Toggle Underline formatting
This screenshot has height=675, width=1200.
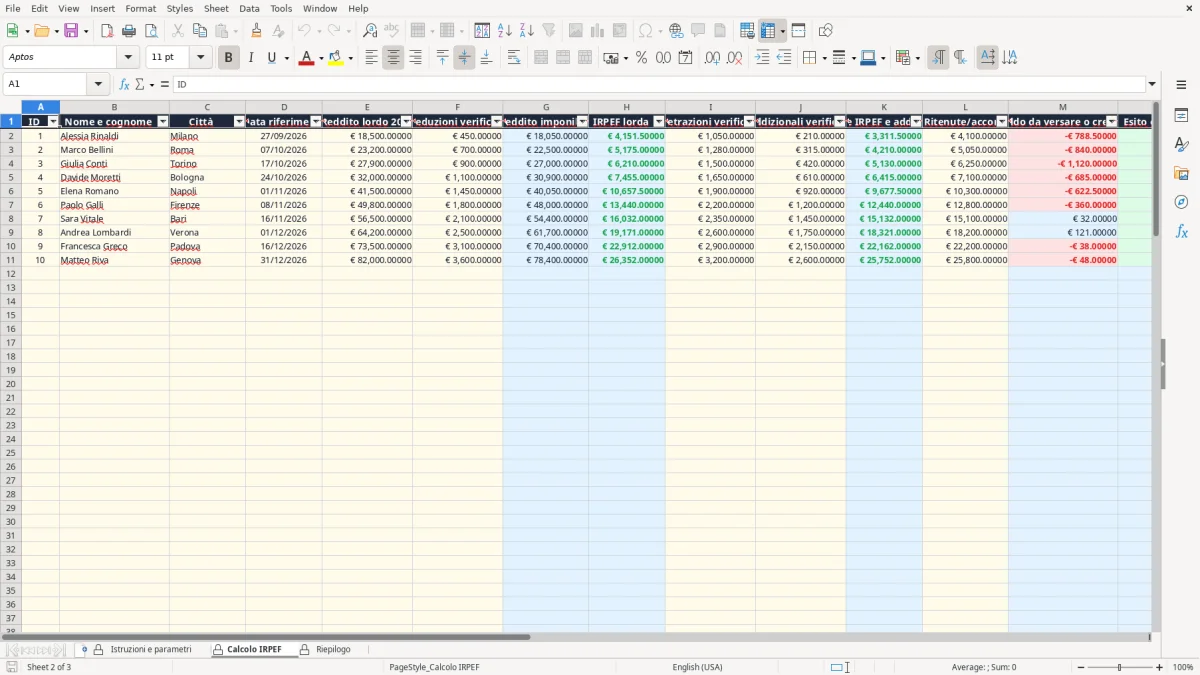(x=271, y=58)
